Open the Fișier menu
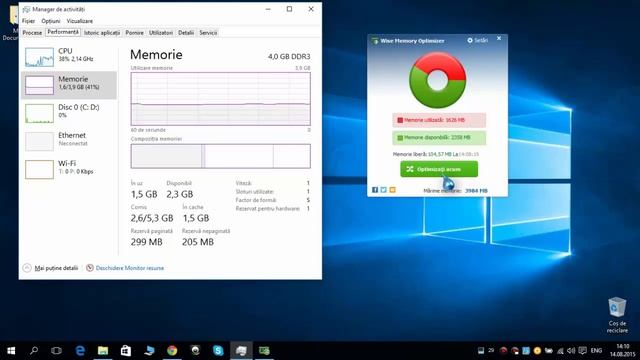 coord(29,21)
